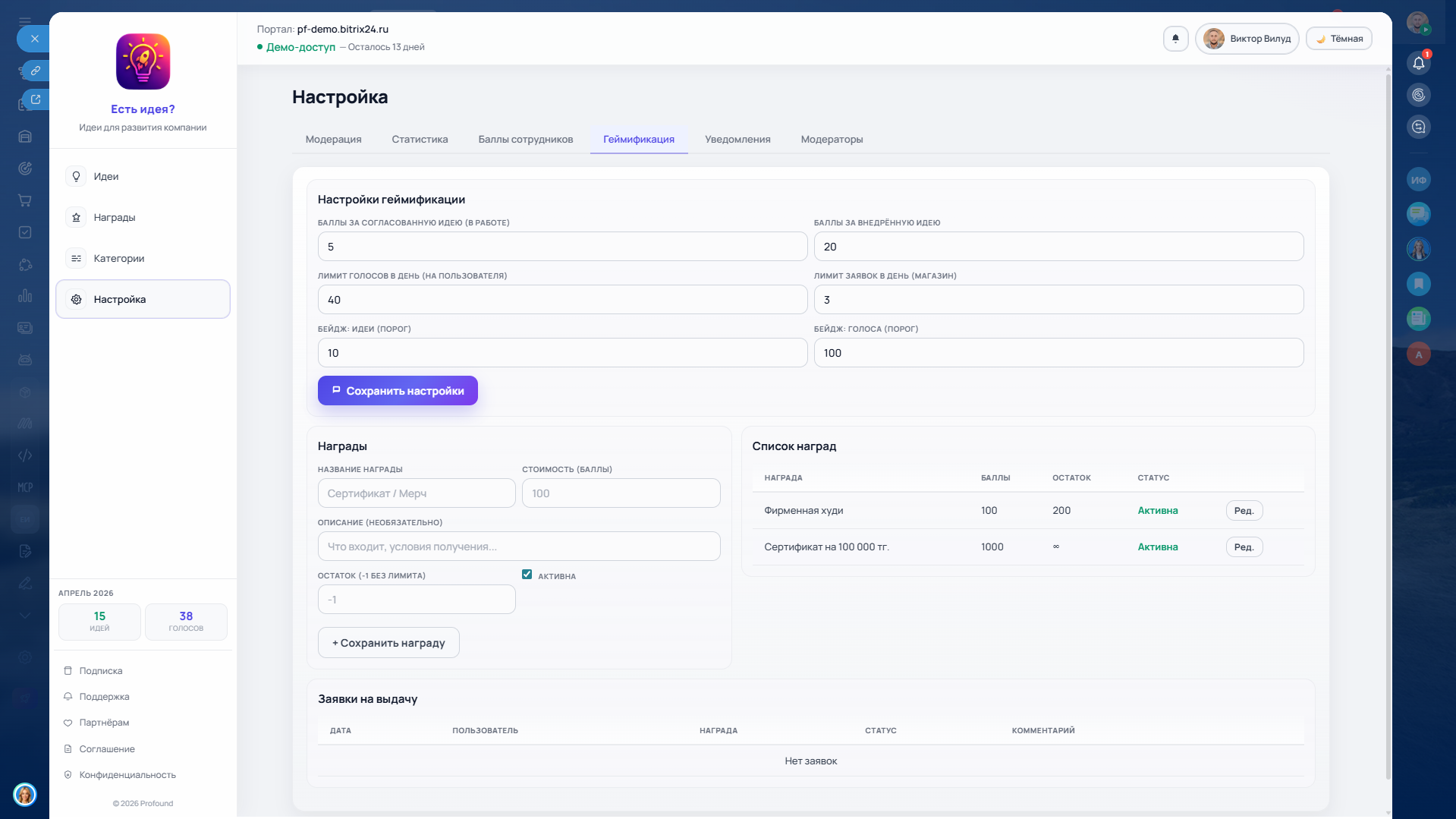Click the Название награды input field
Screen dimensions: 1456x819
point(417,493)
